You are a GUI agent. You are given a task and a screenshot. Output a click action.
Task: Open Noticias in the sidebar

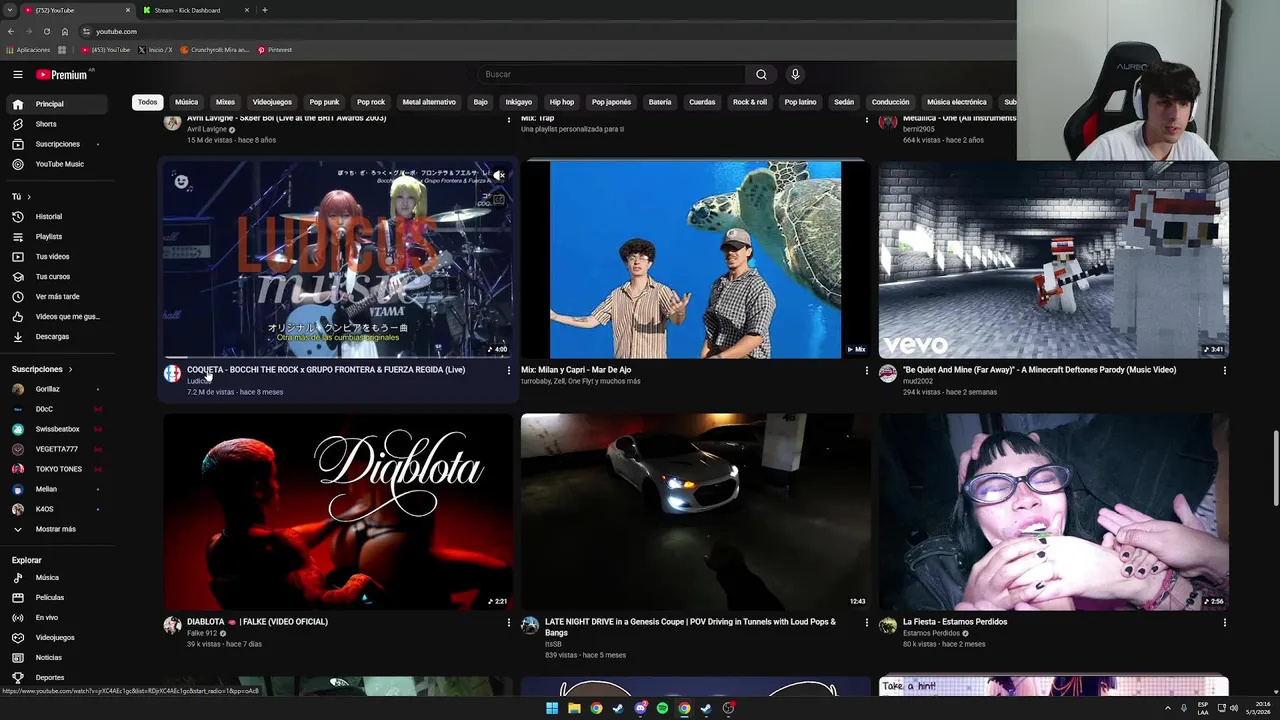57,657
